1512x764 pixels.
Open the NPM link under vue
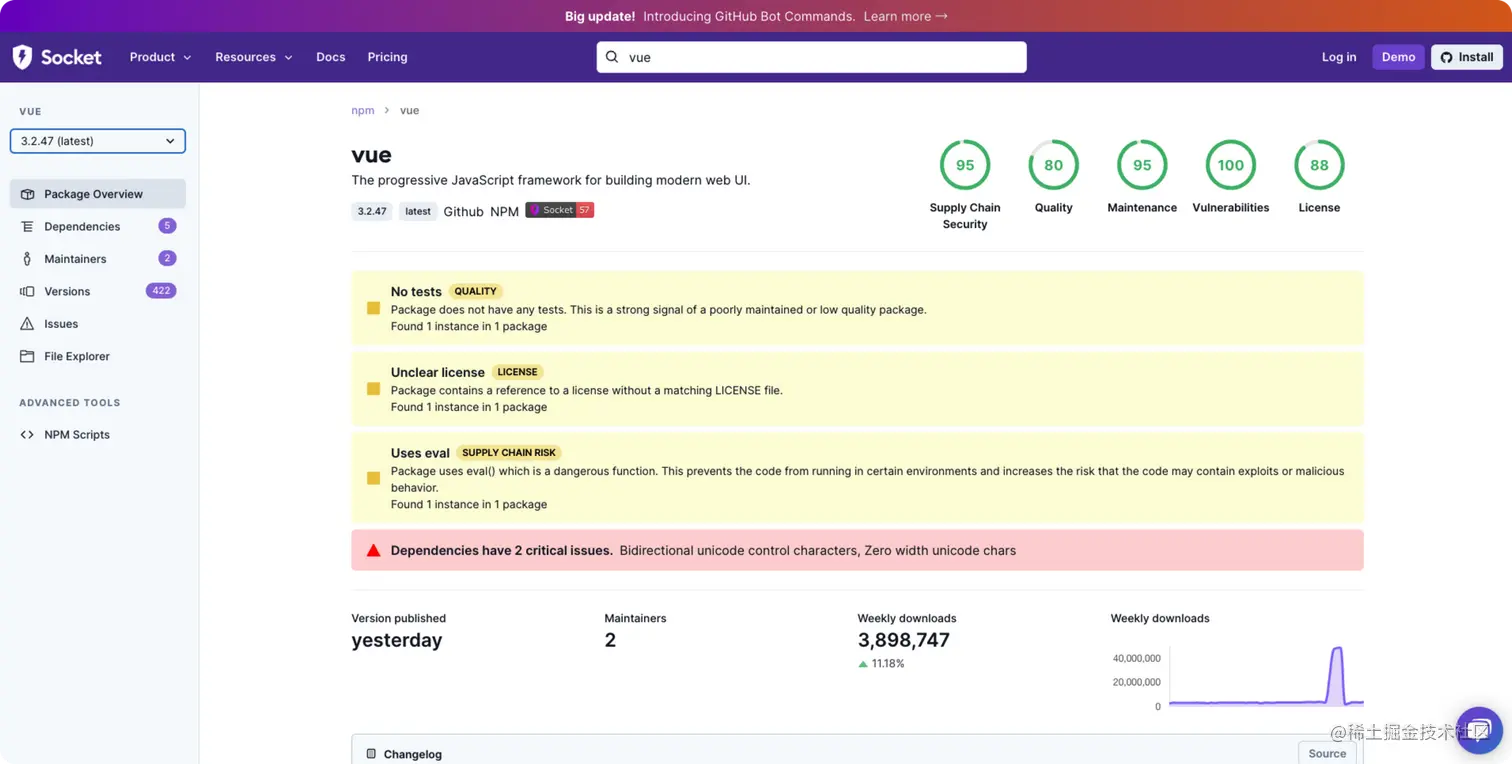[504, 211]
